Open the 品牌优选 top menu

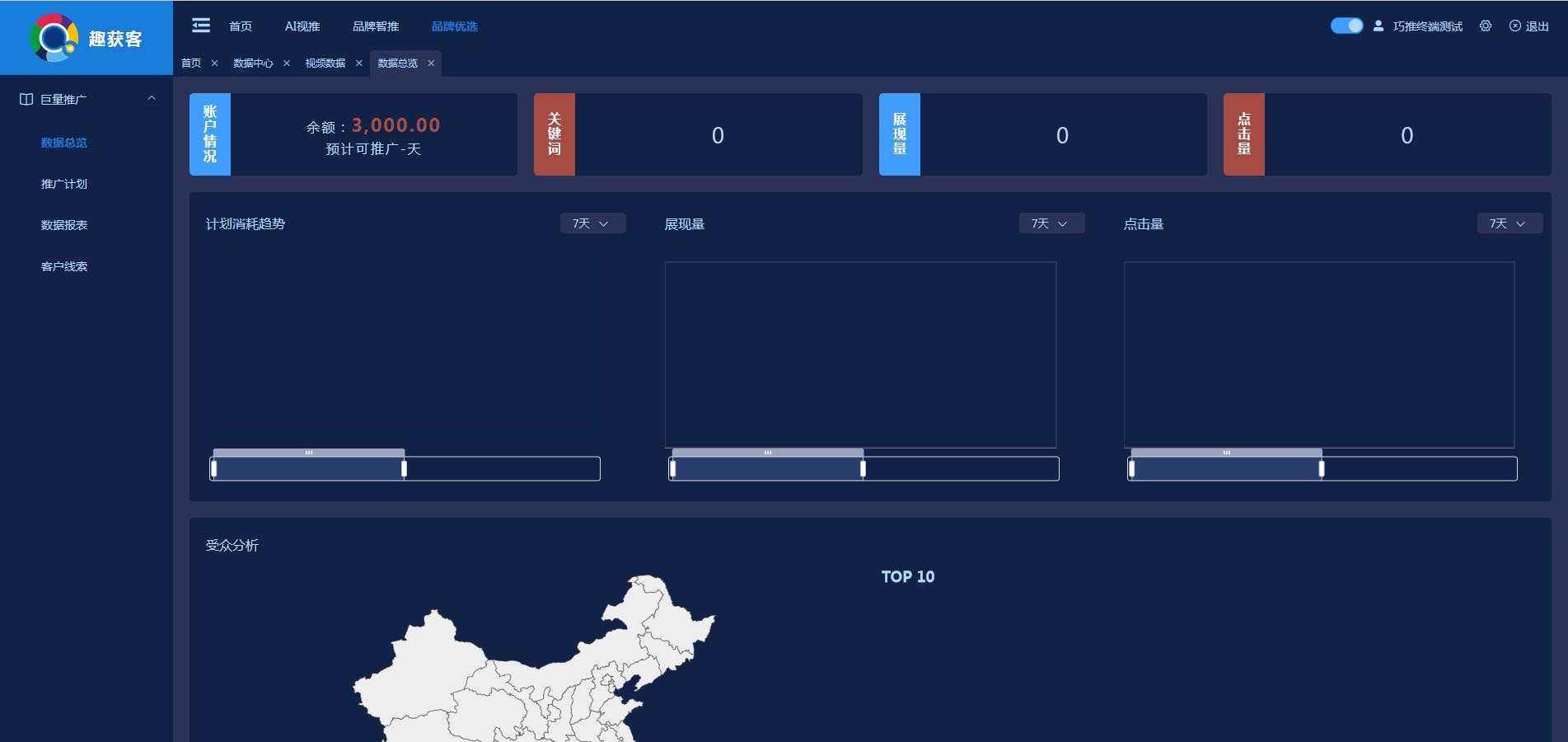pyautogui.click(x=455, y=26)
